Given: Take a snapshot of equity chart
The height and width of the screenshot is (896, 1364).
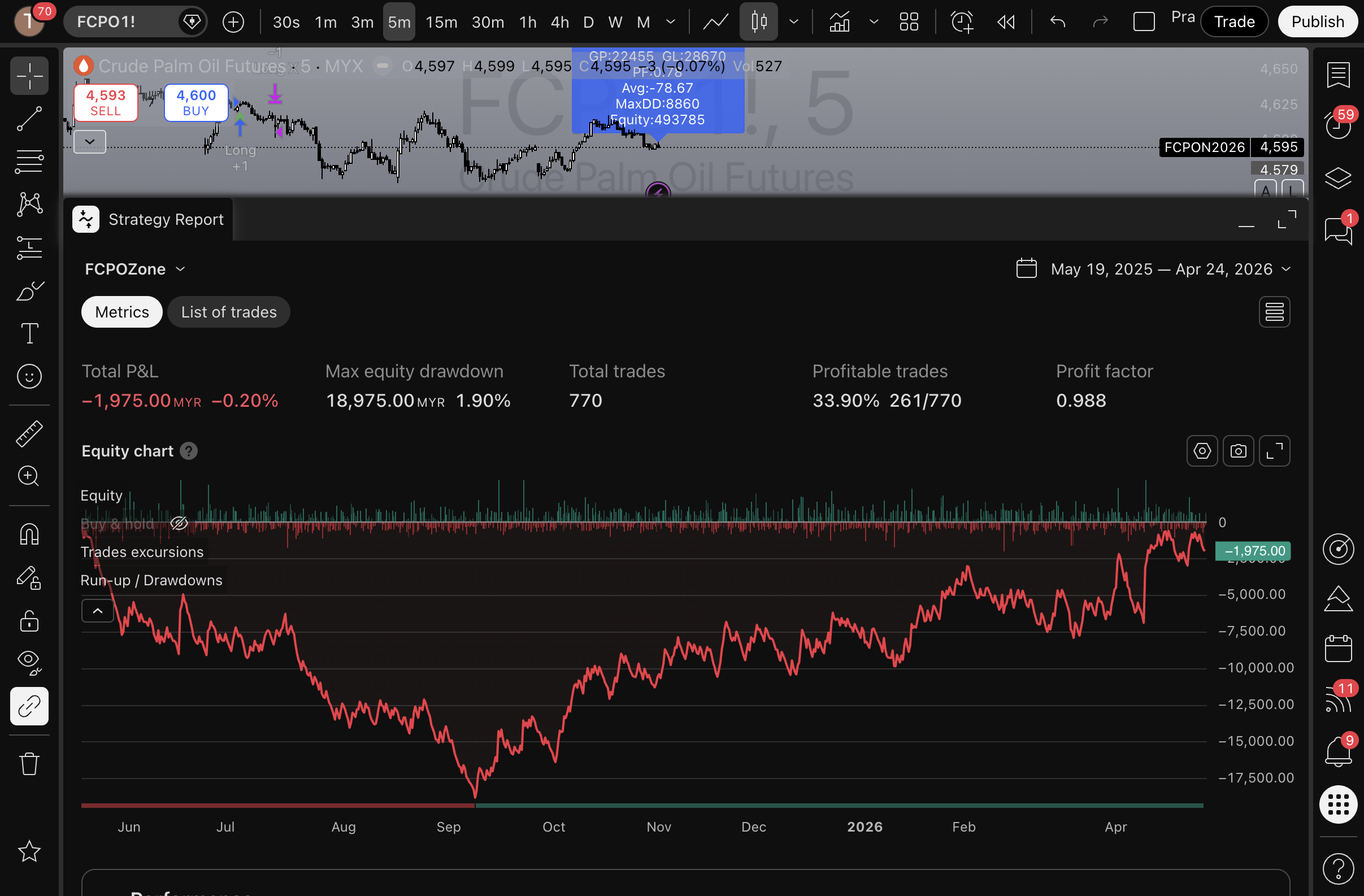Looking at the screenshot, I should 1238,451.
